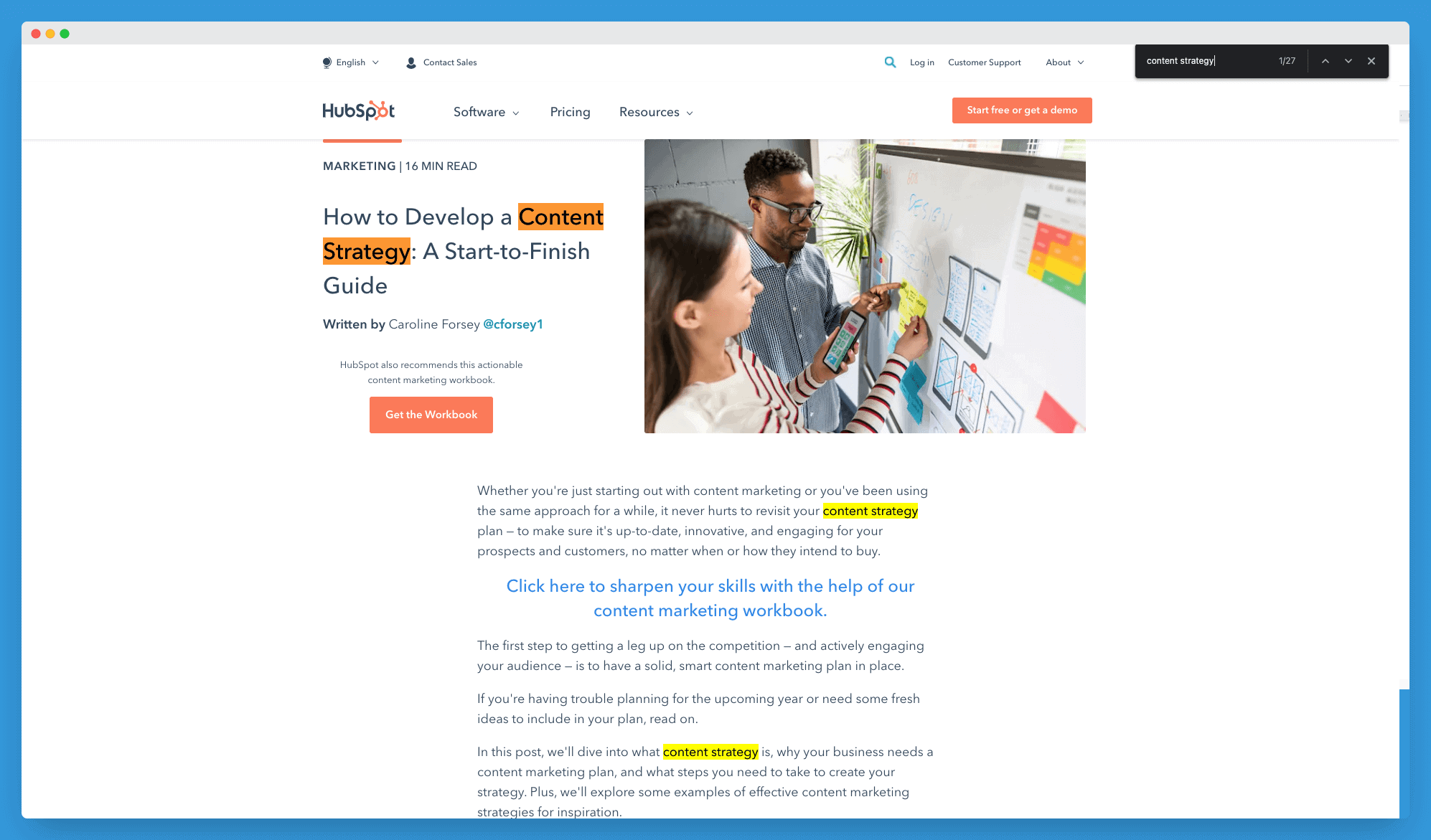Click the content marketing workbook heading link

pos(710,598)
